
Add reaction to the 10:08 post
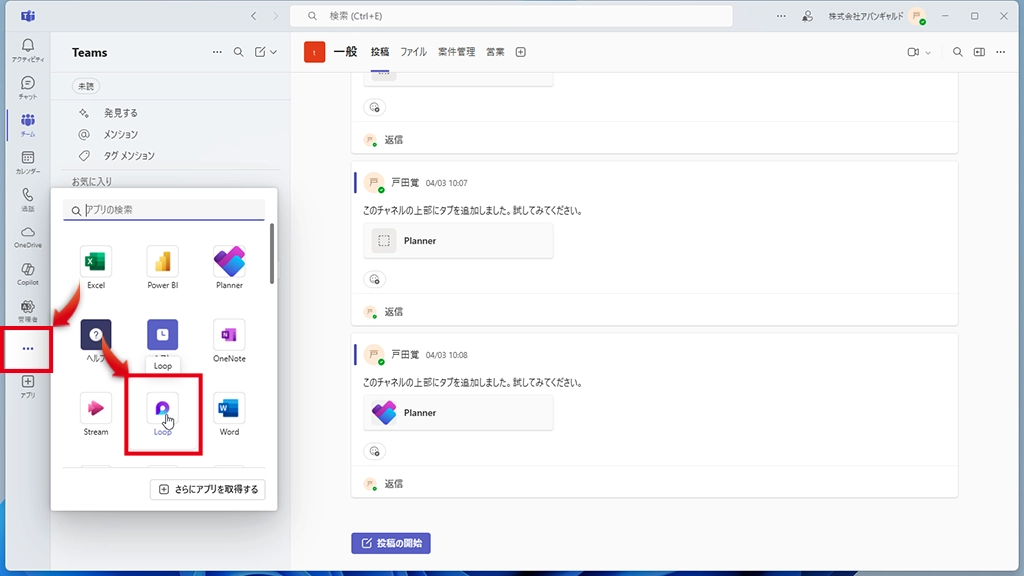pos(374,451)
